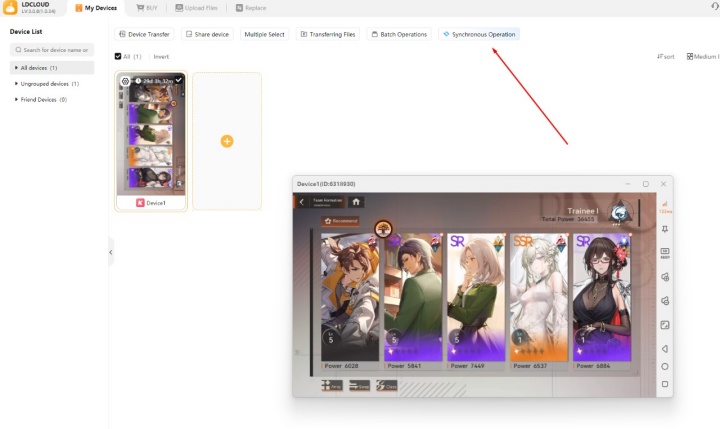The height and width of the screenshot is (429, 720).
Task: Click the Total Power 36455 text
Action: 568,219
